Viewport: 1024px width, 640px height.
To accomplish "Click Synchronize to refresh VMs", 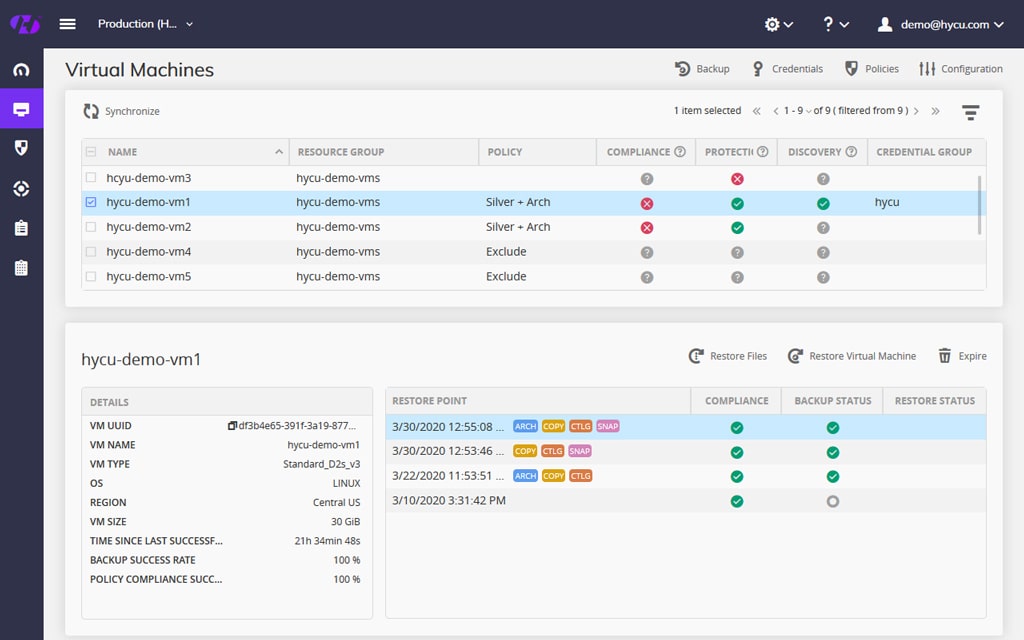I will (121, 111).
